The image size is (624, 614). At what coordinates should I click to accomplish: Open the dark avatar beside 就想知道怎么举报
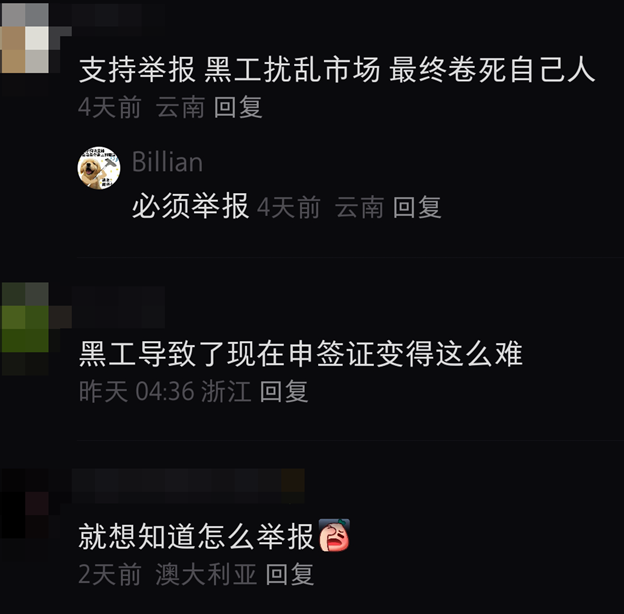(25, 504)
